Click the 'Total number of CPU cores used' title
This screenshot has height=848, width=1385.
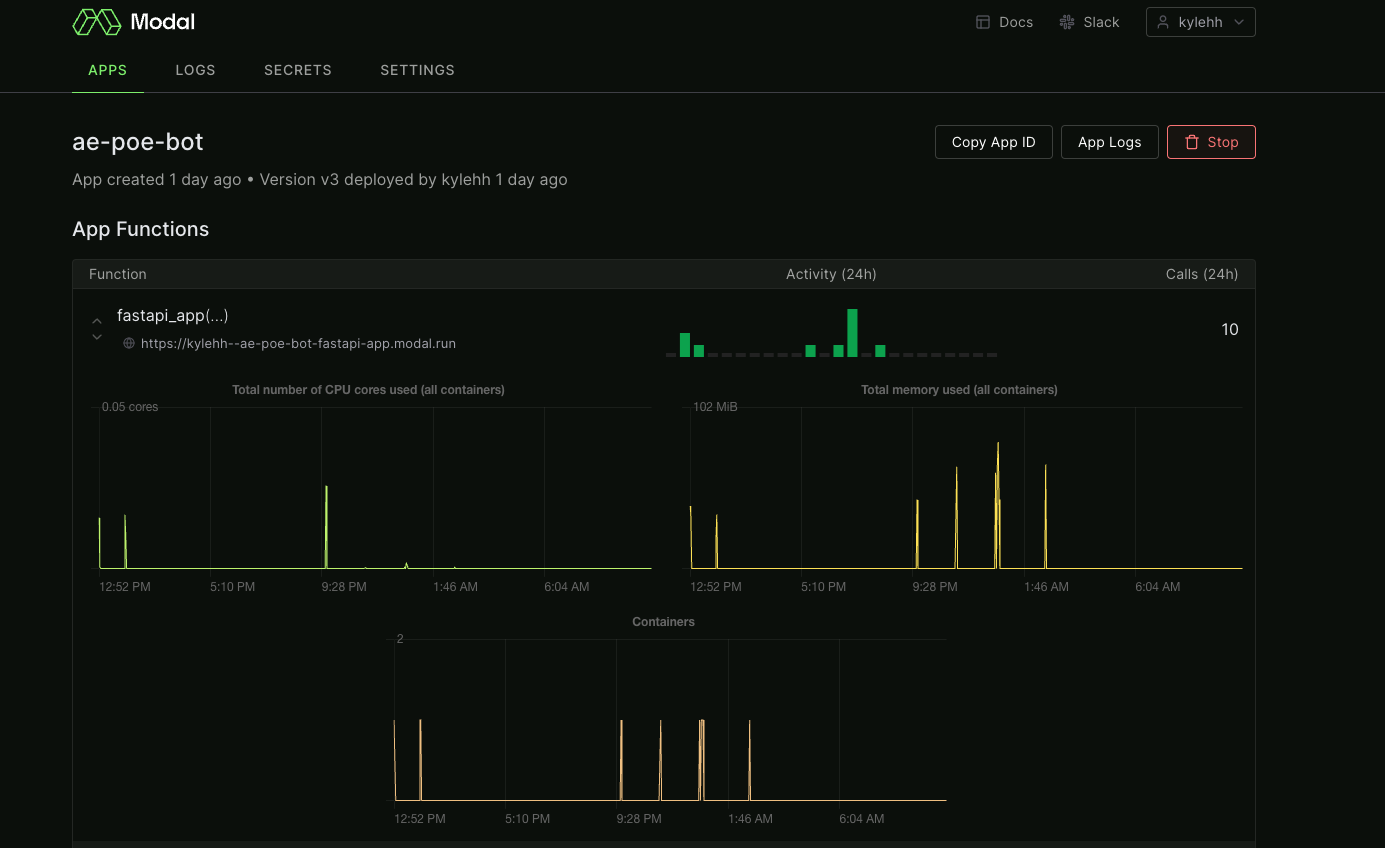(368, 390)
